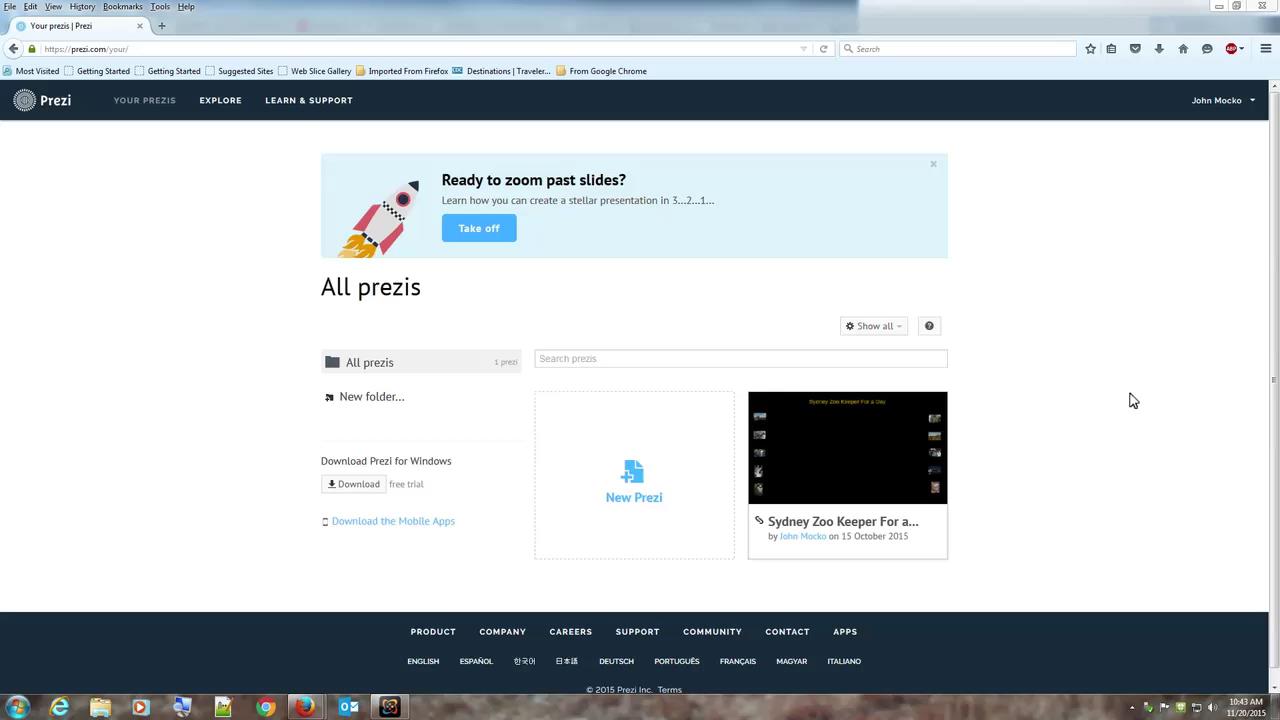Image resolution: width=1280 pixels, height=720 pixels.
Task: Open Download the Mobile Apps link
Action: pyautogui.click(x=393, y=521)
